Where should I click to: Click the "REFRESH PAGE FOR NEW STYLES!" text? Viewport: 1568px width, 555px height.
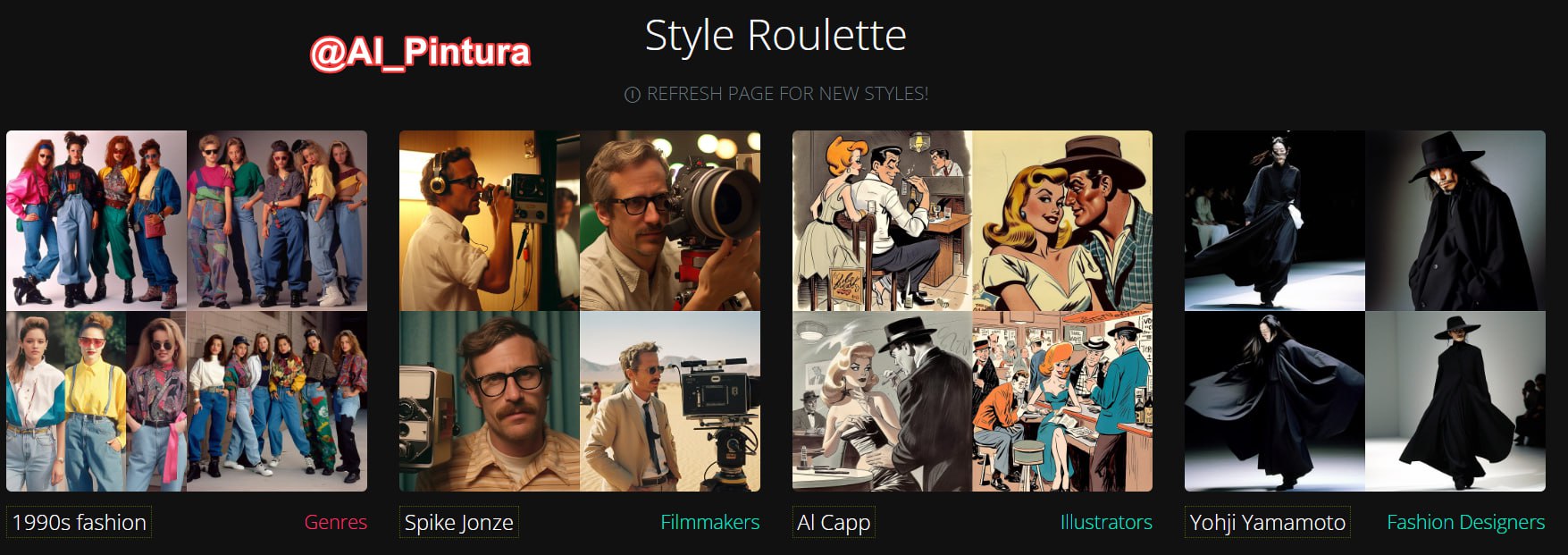point(787,94)
